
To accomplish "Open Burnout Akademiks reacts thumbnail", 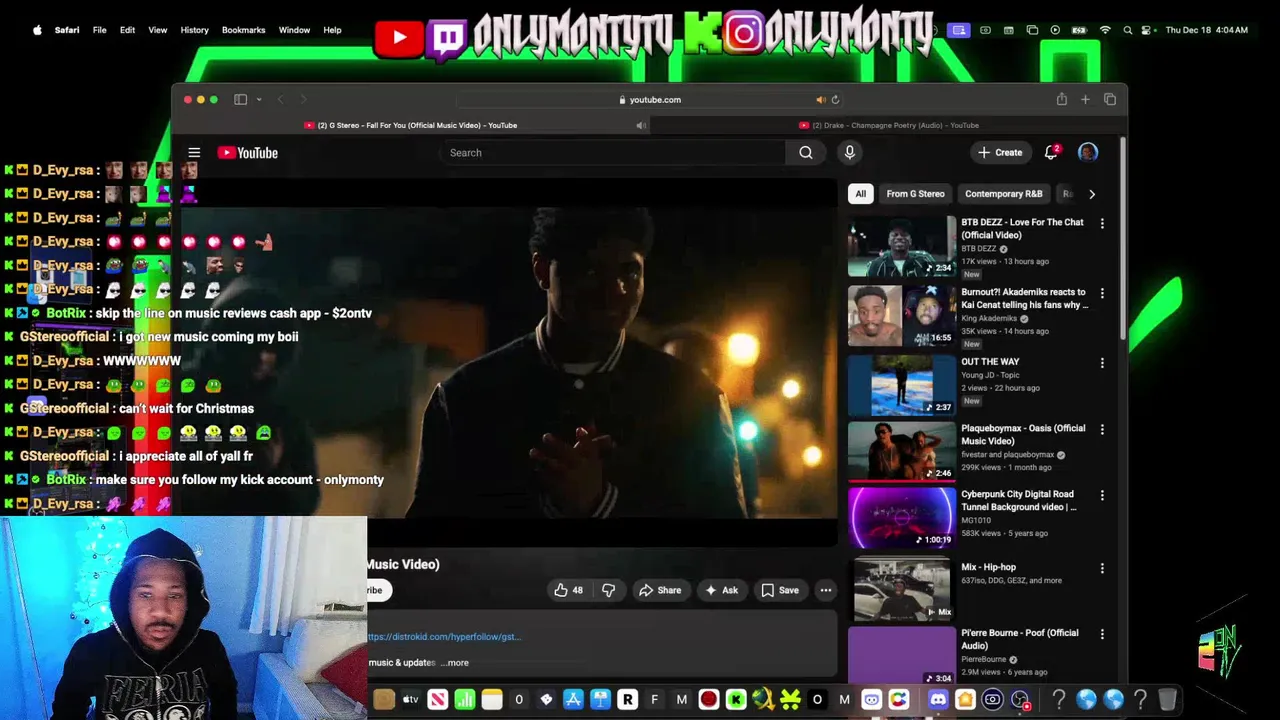I will pos(902,316).
